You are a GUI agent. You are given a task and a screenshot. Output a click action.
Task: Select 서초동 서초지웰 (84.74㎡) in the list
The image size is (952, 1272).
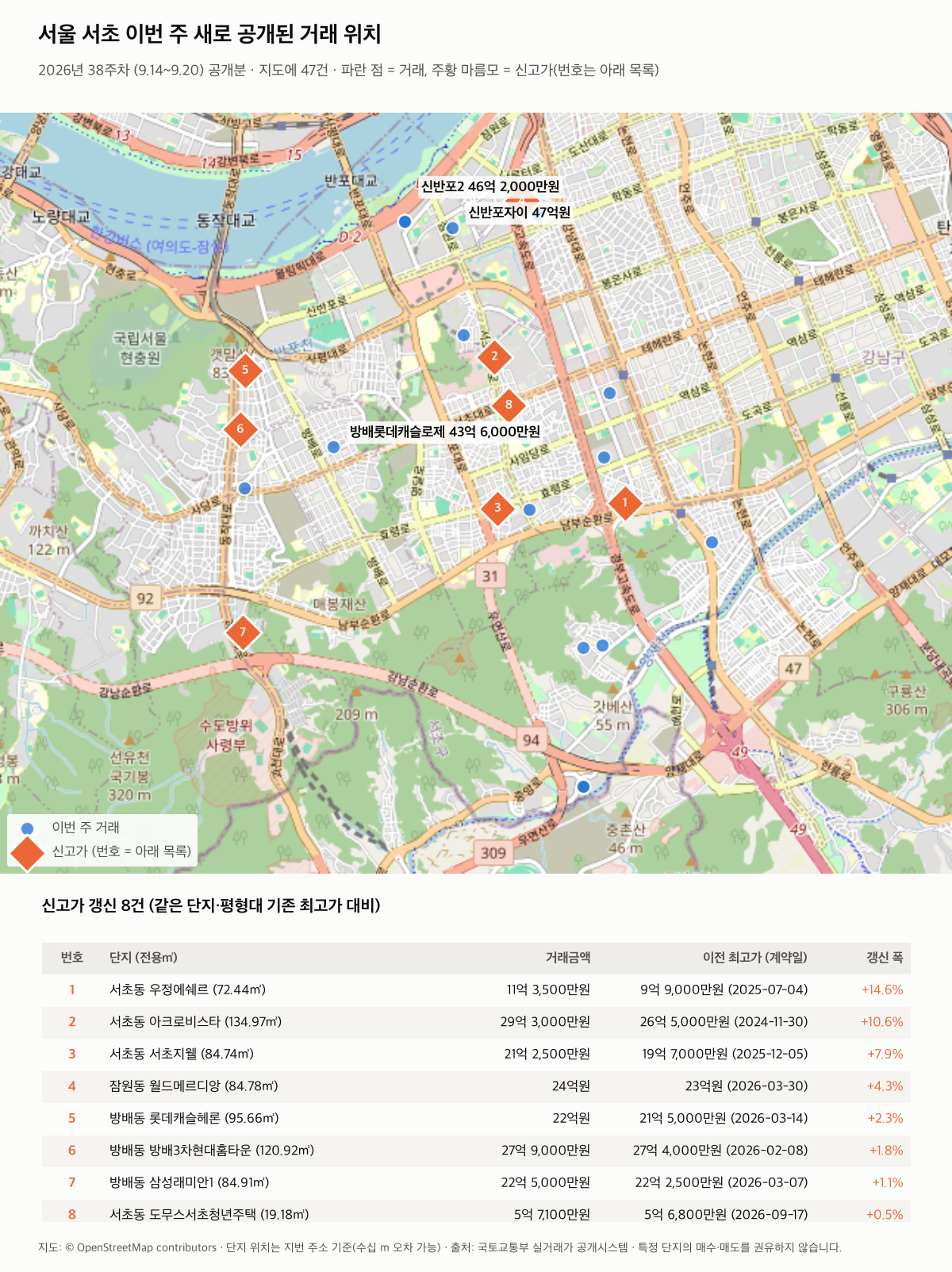(x=182, y=1054)
